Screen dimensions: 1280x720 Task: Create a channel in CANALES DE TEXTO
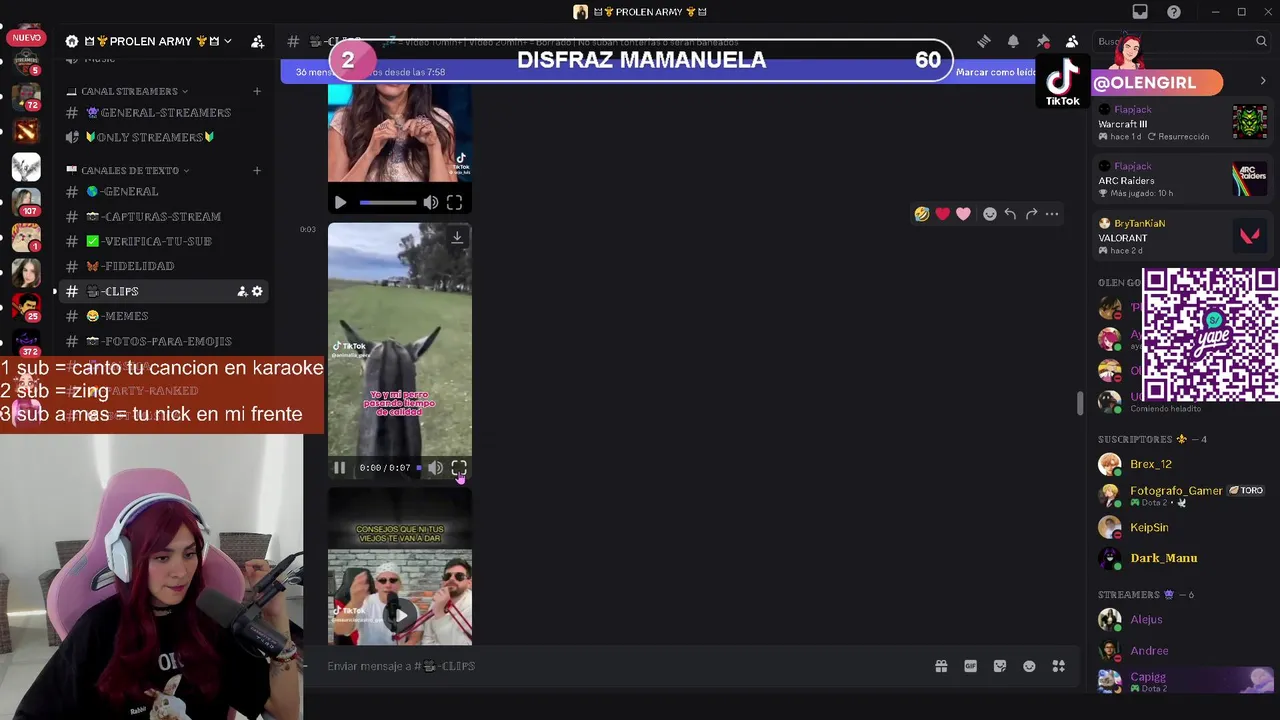(x=256, y=170)
